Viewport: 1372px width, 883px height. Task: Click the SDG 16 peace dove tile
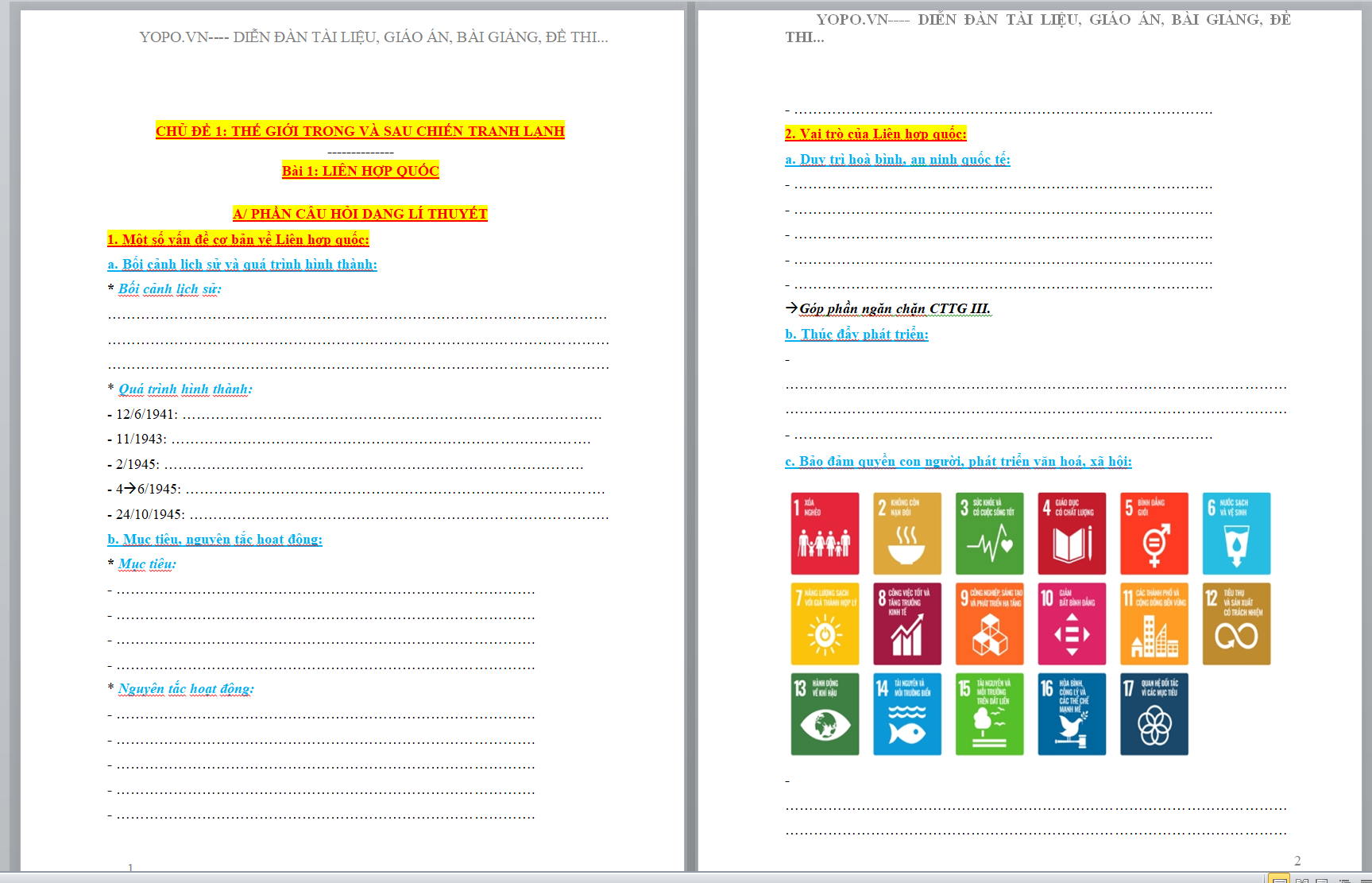(1072, 715)
